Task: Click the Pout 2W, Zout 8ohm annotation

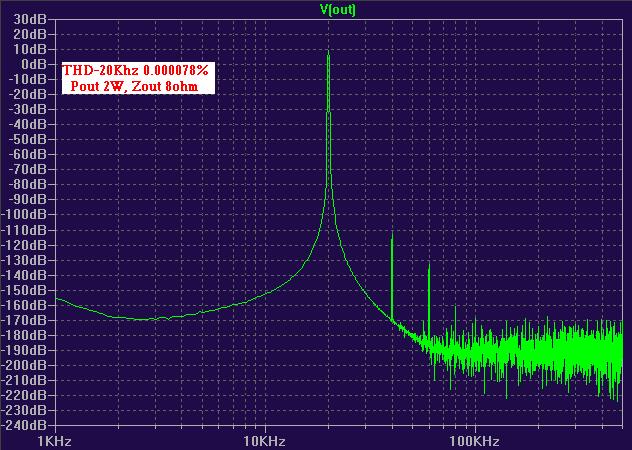Action: click(x=135, y=86)
